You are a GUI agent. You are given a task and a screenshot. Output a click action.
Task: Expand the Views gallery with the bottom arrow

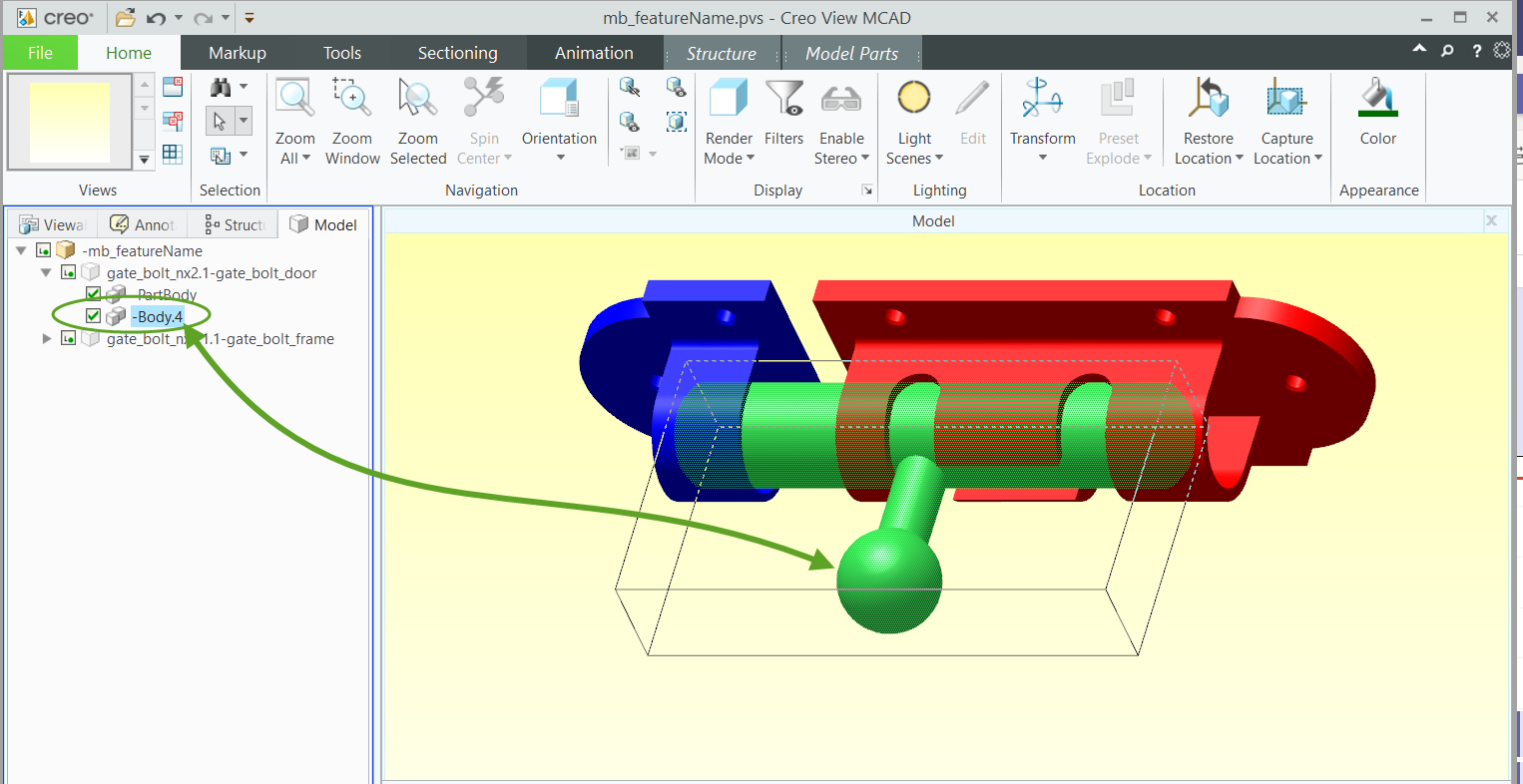pyautogui.click(x=144, y=159)
